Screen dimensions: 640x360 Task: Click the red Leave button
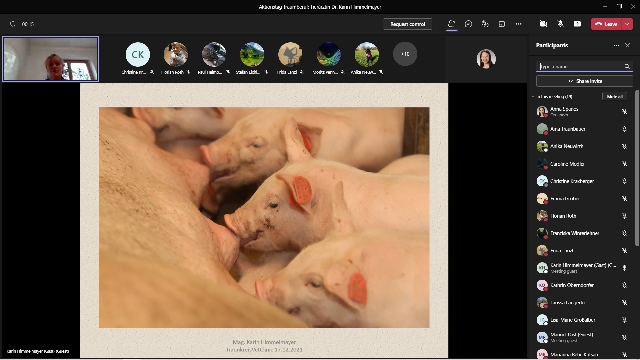(x=606, y=24)
